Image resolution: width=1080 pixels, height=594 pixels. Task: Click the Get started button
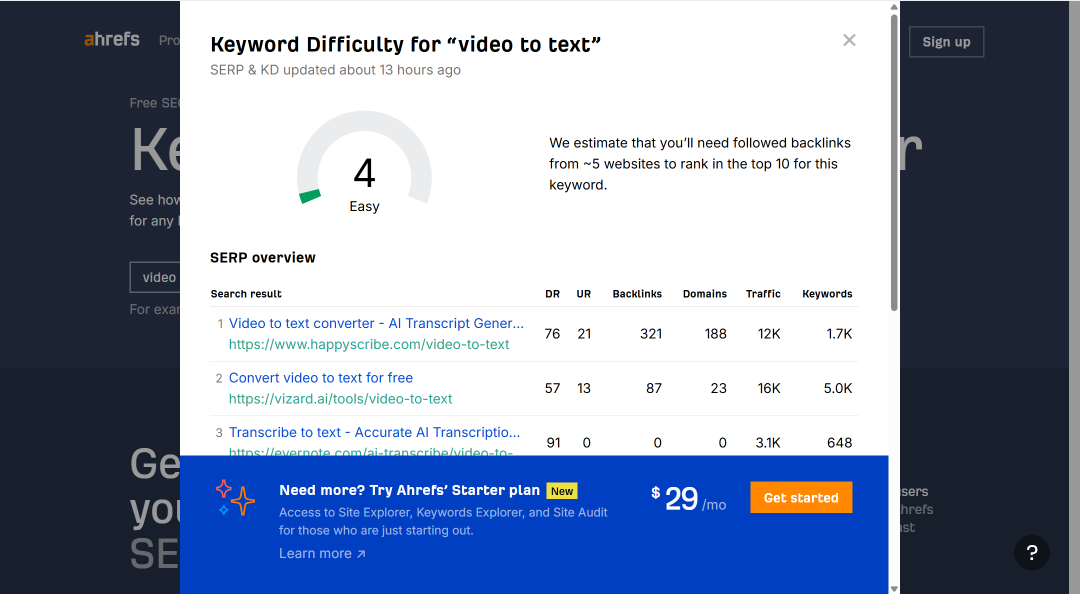coord(801,498)
